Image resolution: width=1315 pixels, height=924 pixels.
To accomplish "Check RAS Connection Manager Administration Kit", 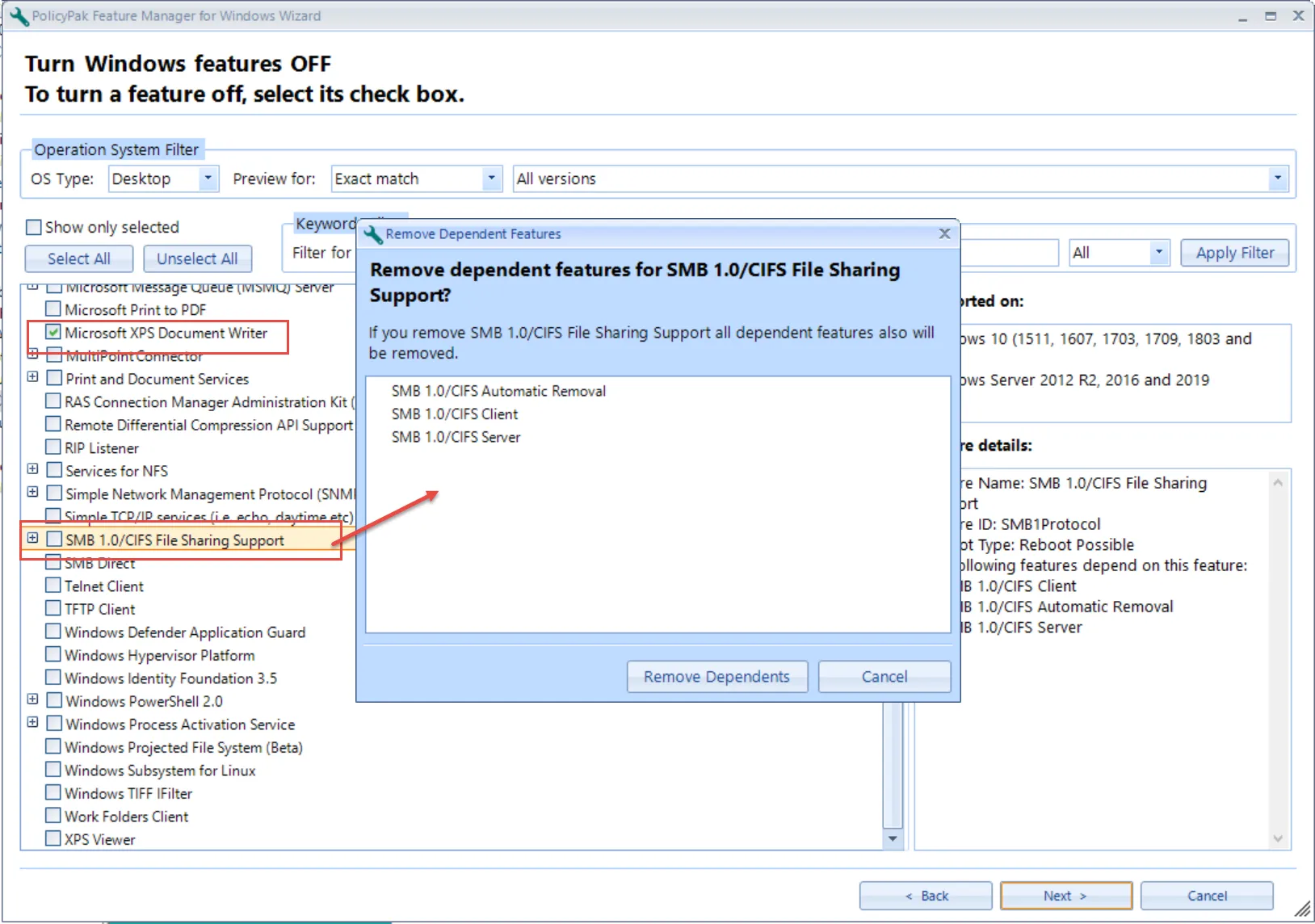I will (53, 401).
